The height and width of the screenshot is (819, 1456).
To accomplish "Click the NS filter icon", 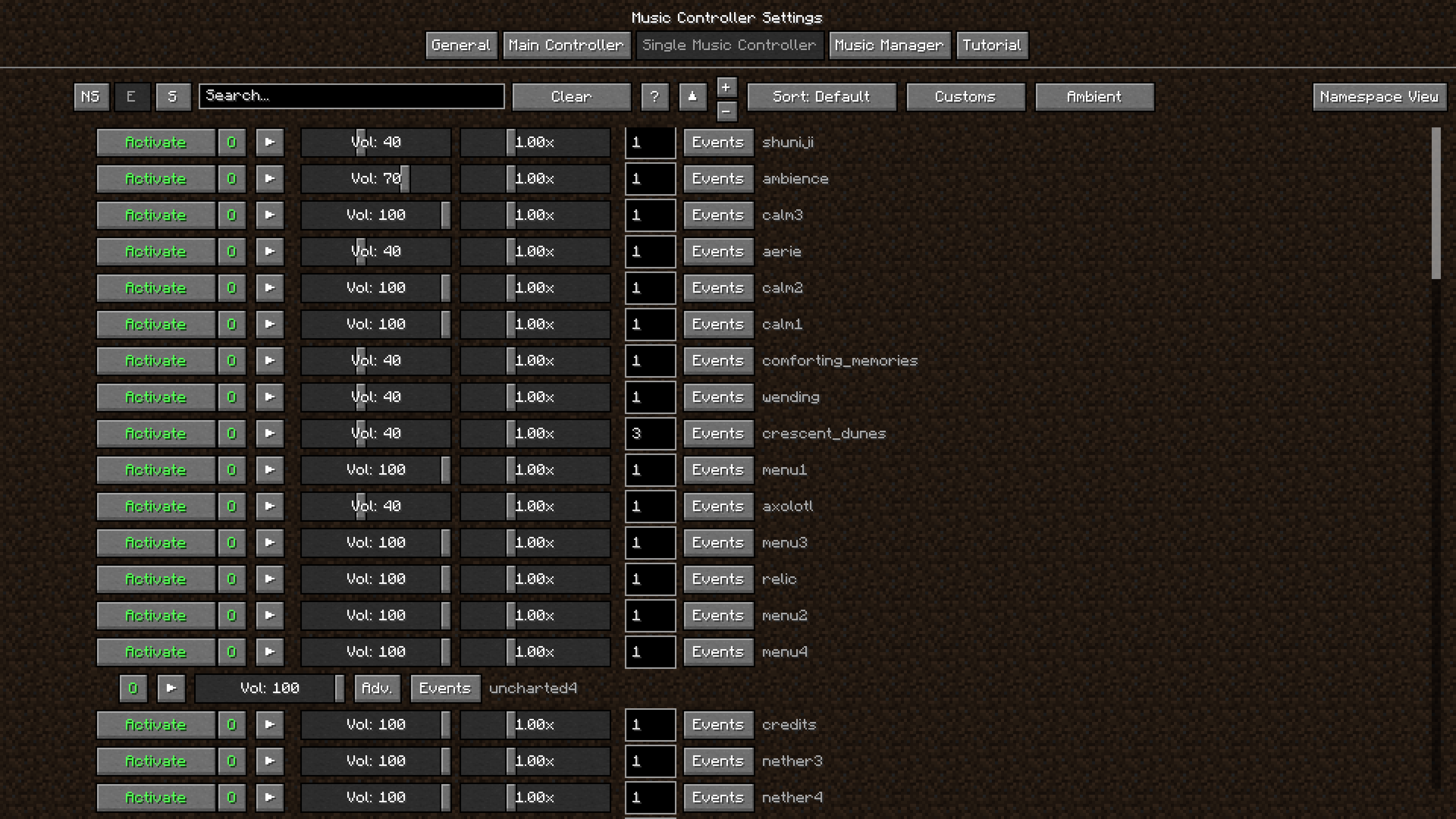I will 91,96.
